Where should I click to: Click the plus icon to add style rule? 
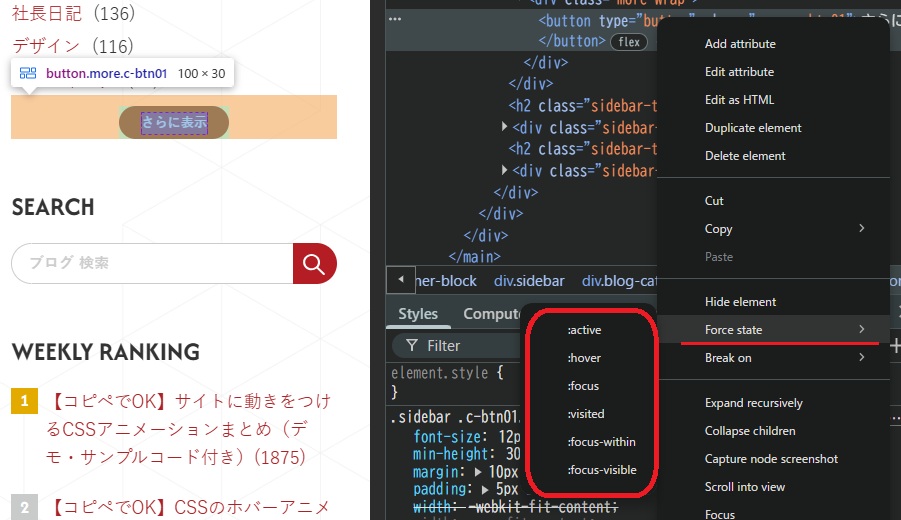coord(895,346)
